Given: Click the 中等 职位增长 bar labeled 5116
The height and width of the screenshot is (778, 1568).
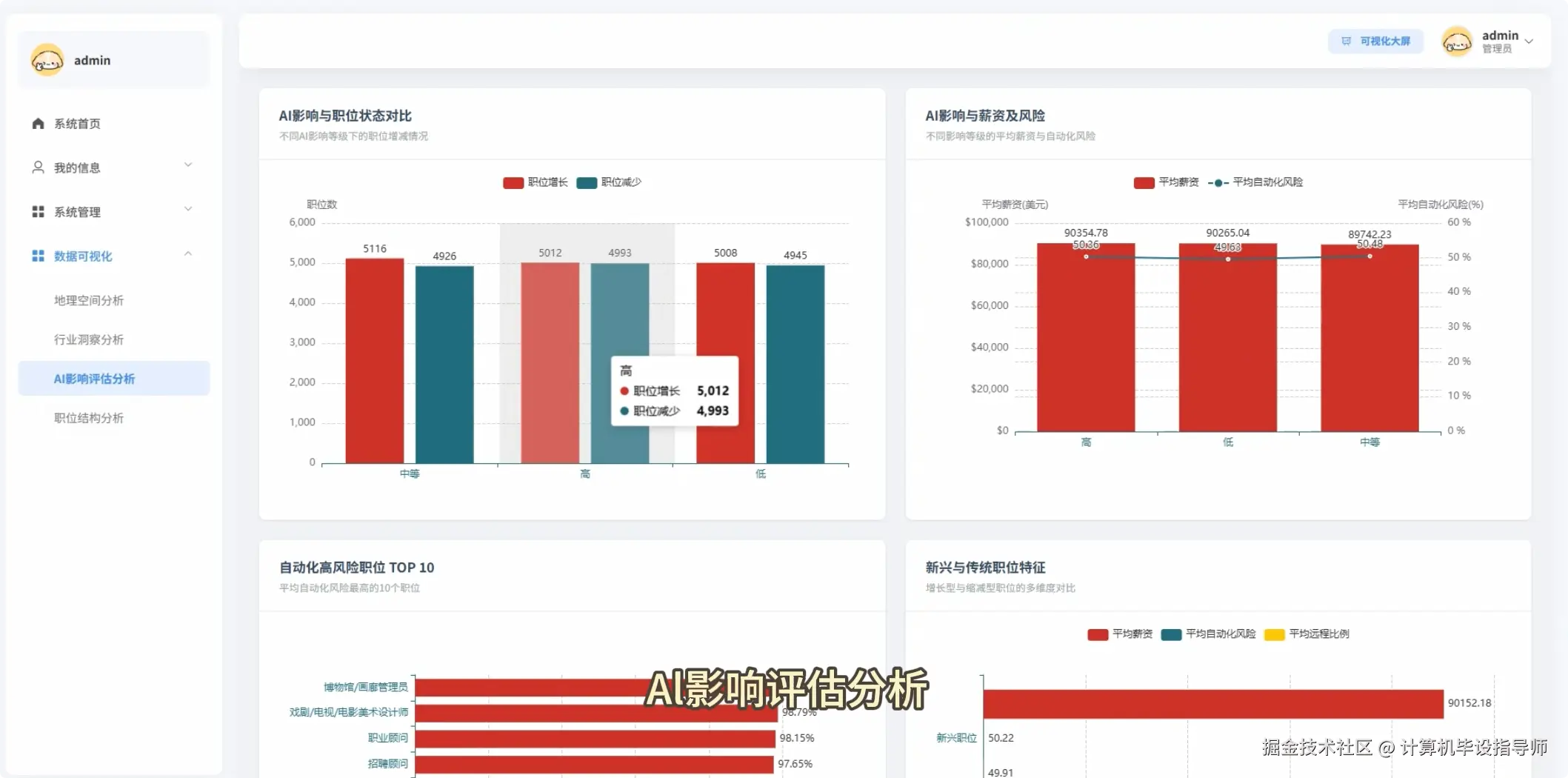Looking at the screenshot, I should pyautogui.click(x=375, y=361).
